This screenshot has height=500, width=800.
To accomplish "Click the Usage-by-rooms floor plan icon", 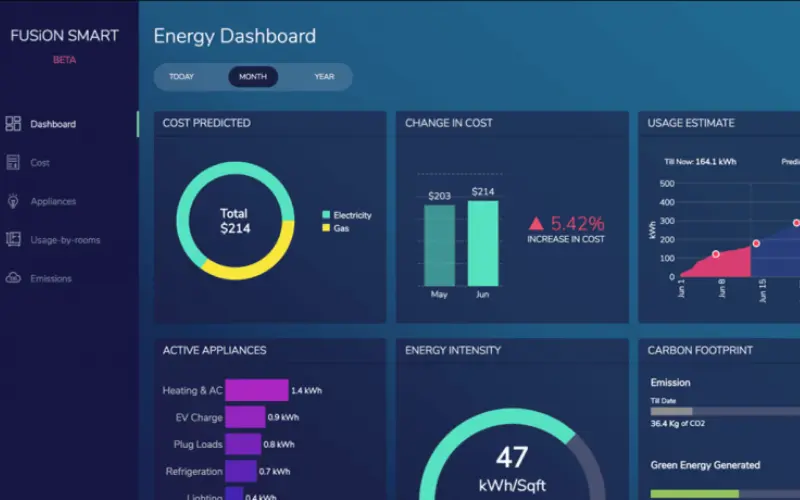I will (x=13, y=239).
